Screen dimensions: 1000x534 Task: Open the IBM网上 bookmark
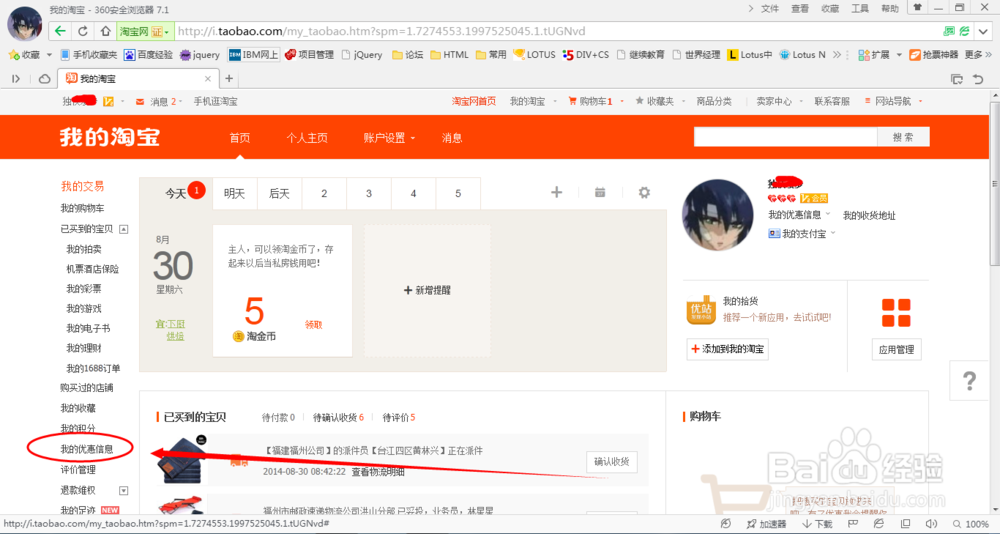(x=253, y=55)
